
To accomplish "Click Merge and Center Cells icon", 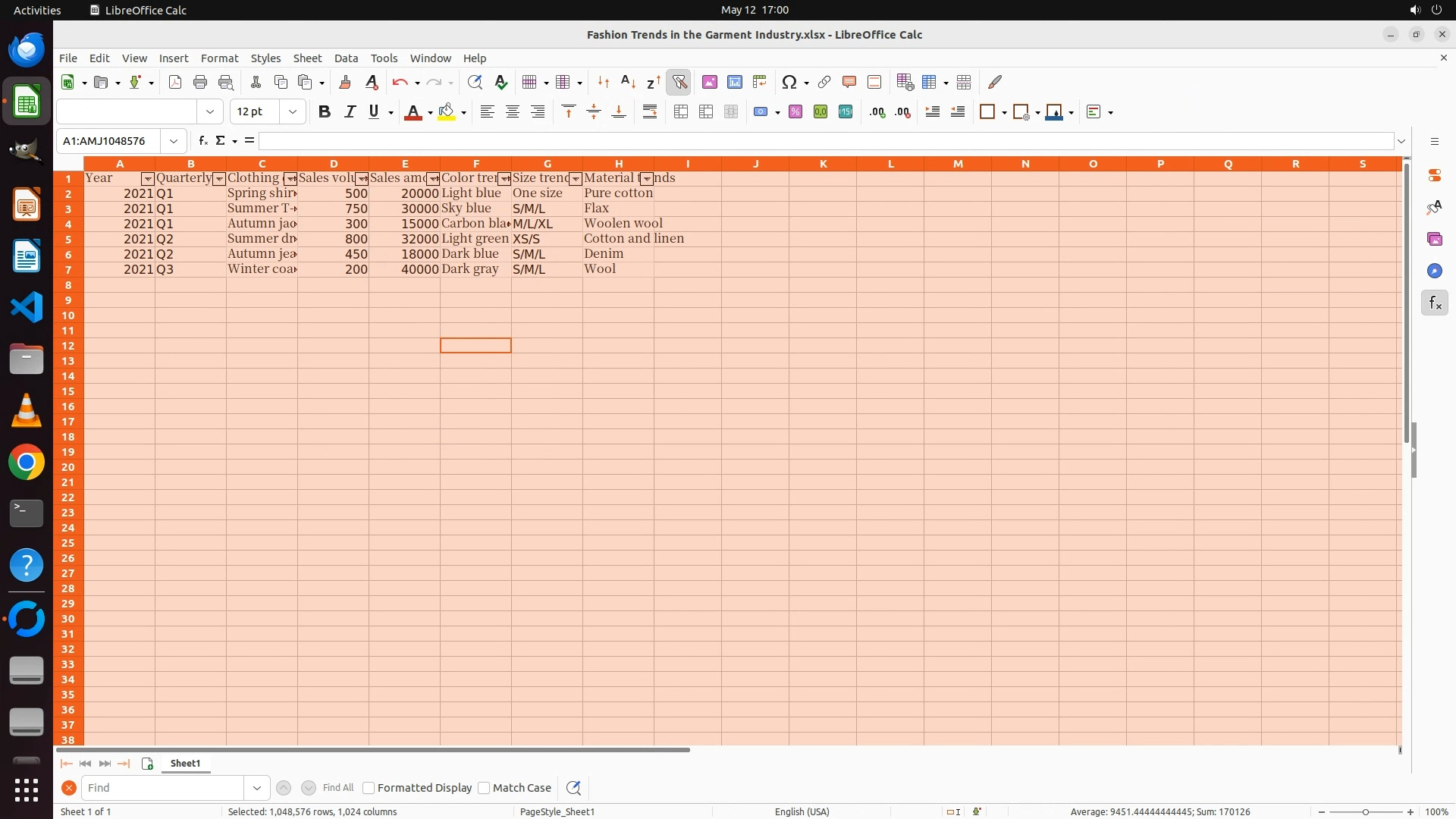I will click(681, 112).
